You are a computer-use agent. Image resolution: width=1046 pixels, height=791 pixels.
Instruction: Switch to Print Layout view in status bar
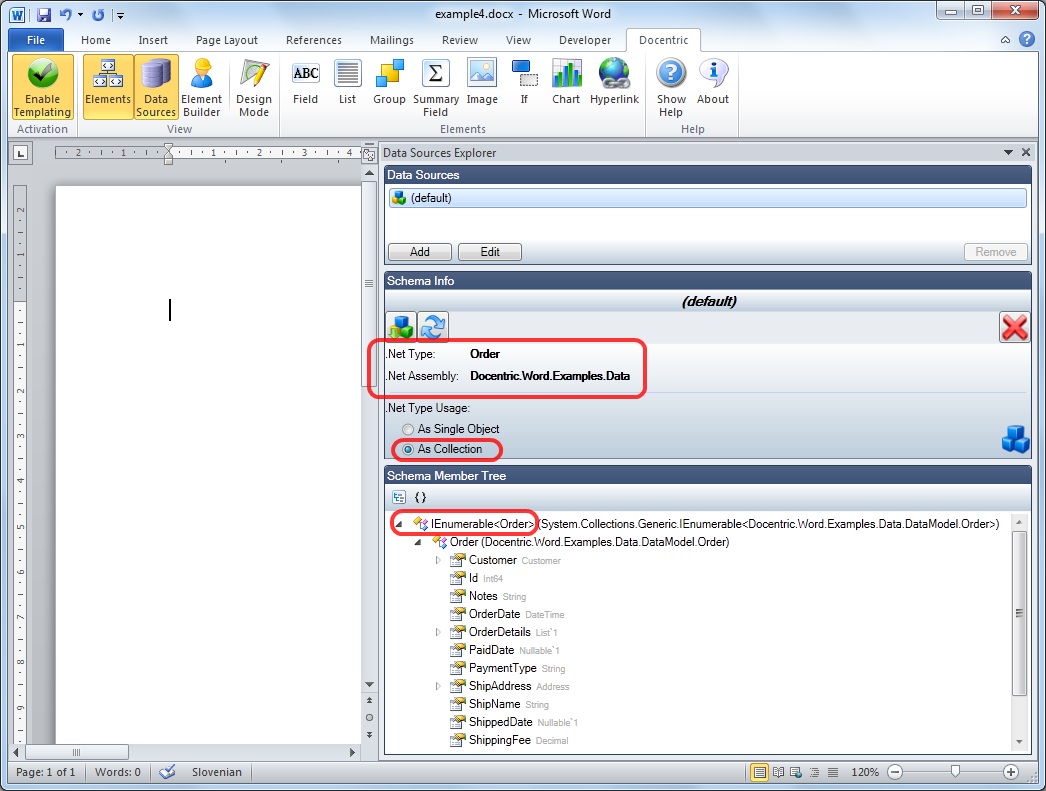[759, 772]
